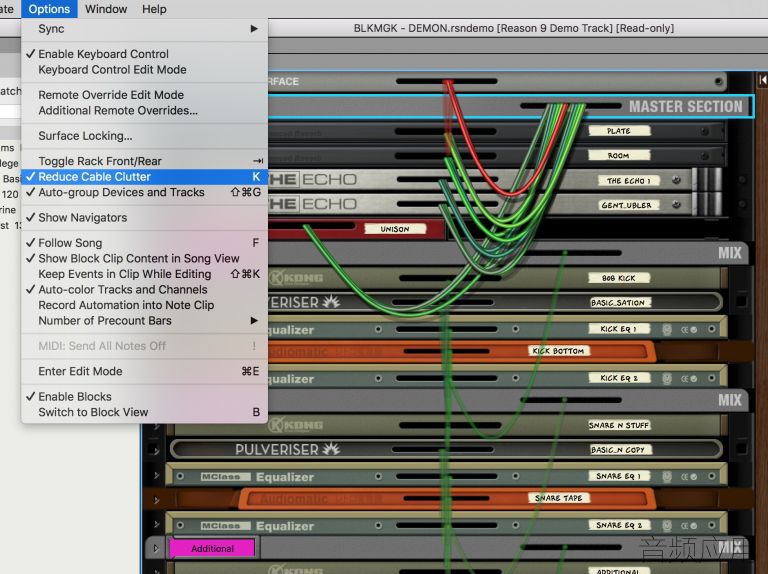The height and width of the screenshot is (574, 768).
Task: Select Record Automation into Note Clip
Action: pos(145,305)
